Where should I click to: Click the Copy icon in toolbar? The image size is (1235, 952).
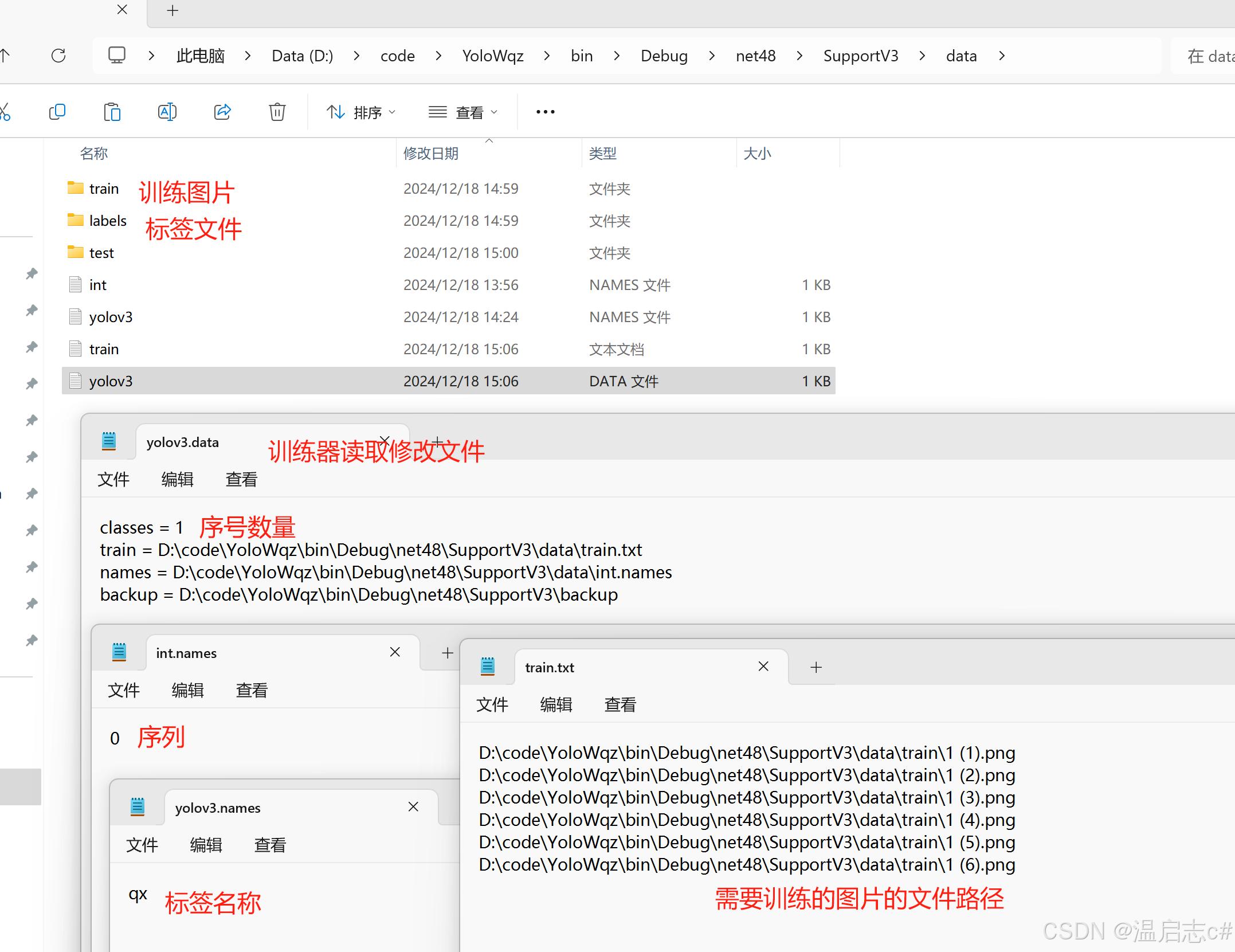pos(57,112)
